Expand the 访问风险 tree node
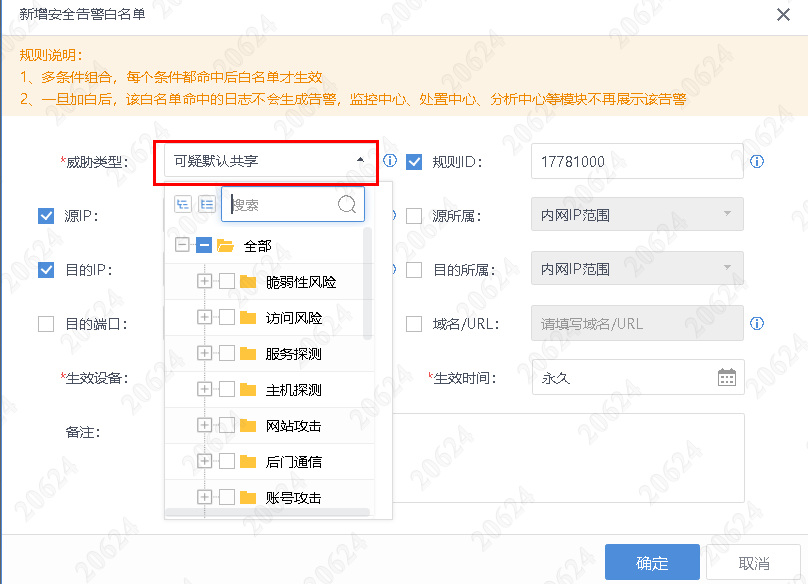Viewport: 808px width, 584px height. tap(205, 318)
